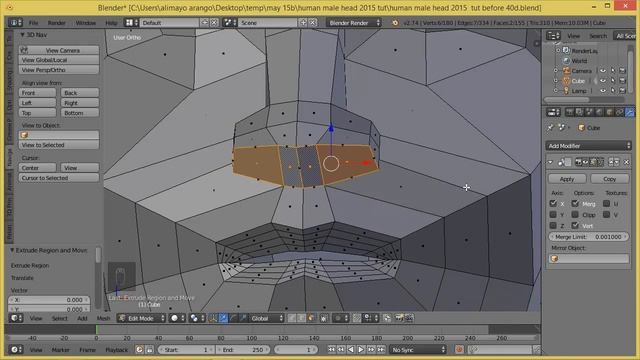Enable the Y axis mirror checkbox

553,214
